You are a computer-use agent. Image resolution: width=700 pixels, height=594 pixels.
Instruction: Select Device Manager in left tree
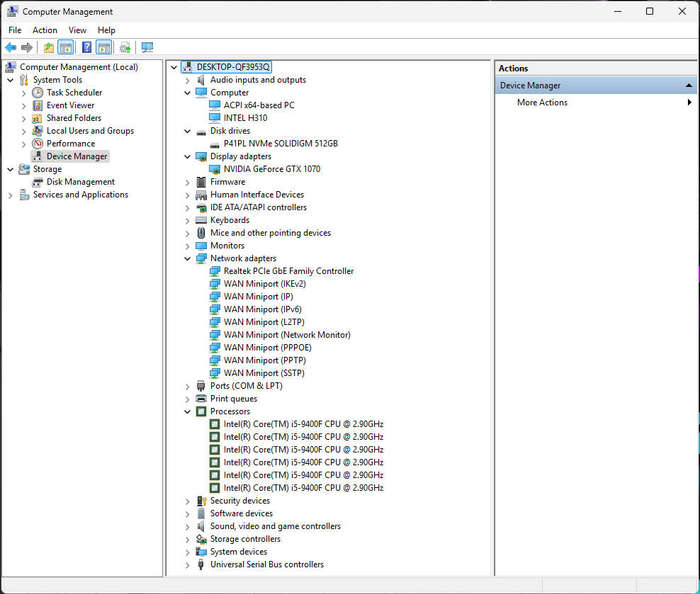click(77, 157)
